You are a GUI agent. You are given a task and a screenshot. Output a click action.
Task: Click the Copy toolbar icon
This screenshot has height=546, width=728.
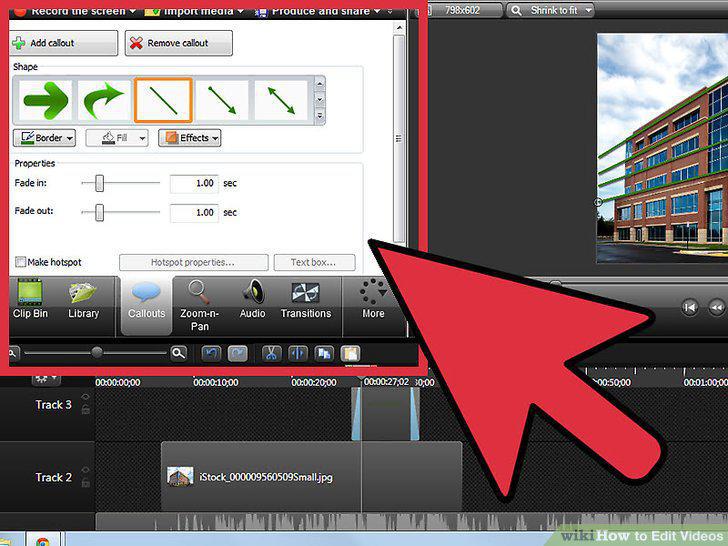[x=324, y=354]
